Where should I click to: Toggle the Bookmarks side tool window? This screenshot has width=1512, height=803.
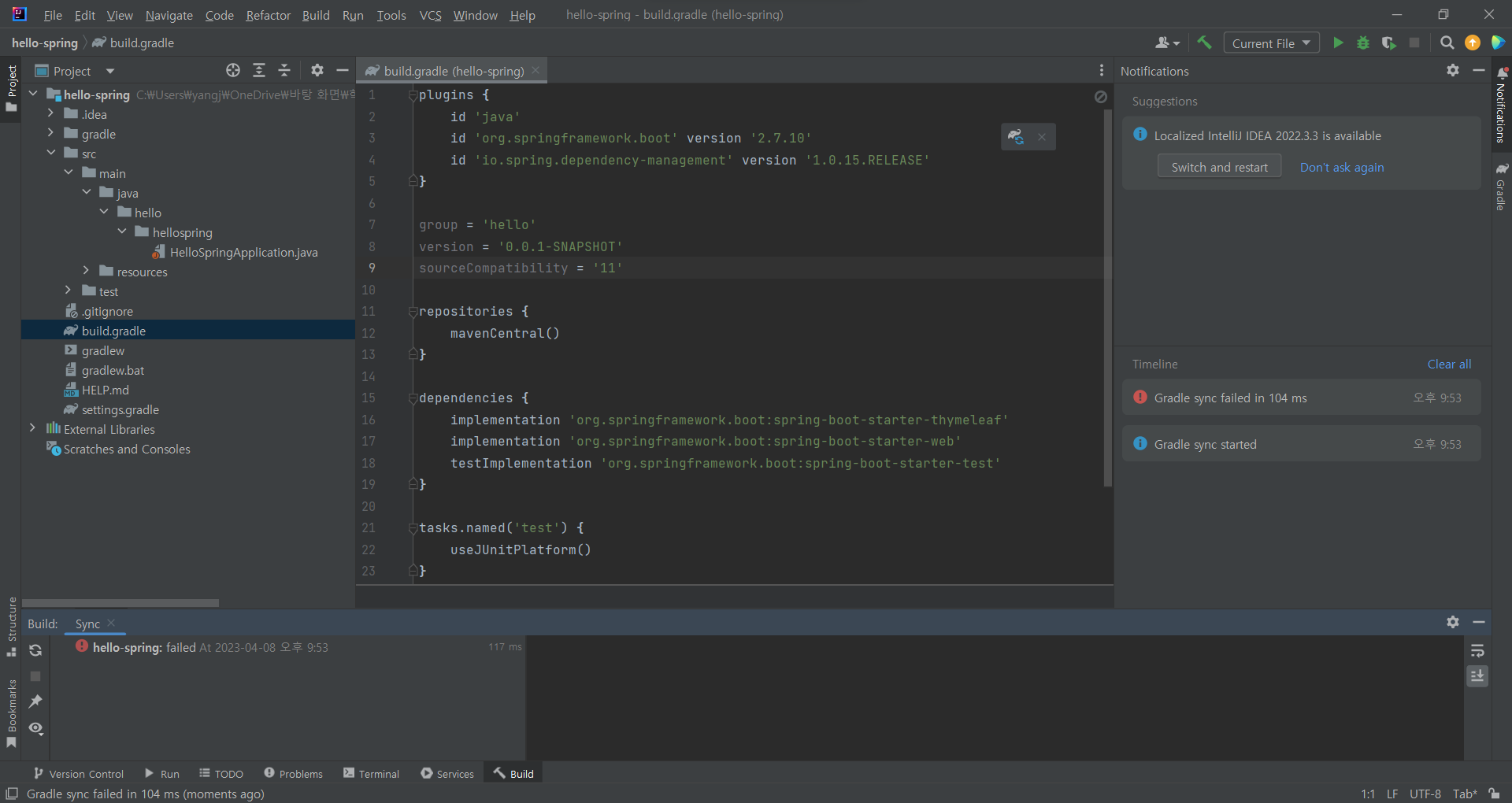[x=11, y=713]
